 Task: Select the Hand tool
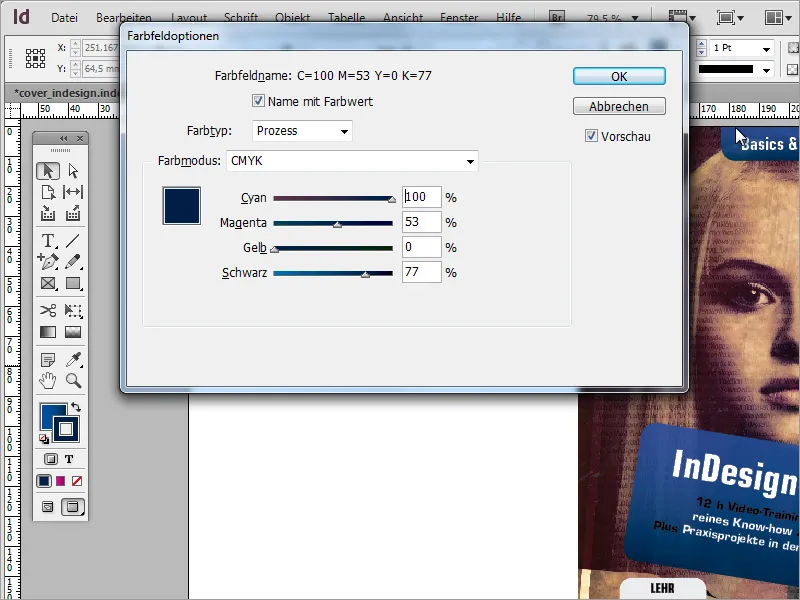coord(48,381)
